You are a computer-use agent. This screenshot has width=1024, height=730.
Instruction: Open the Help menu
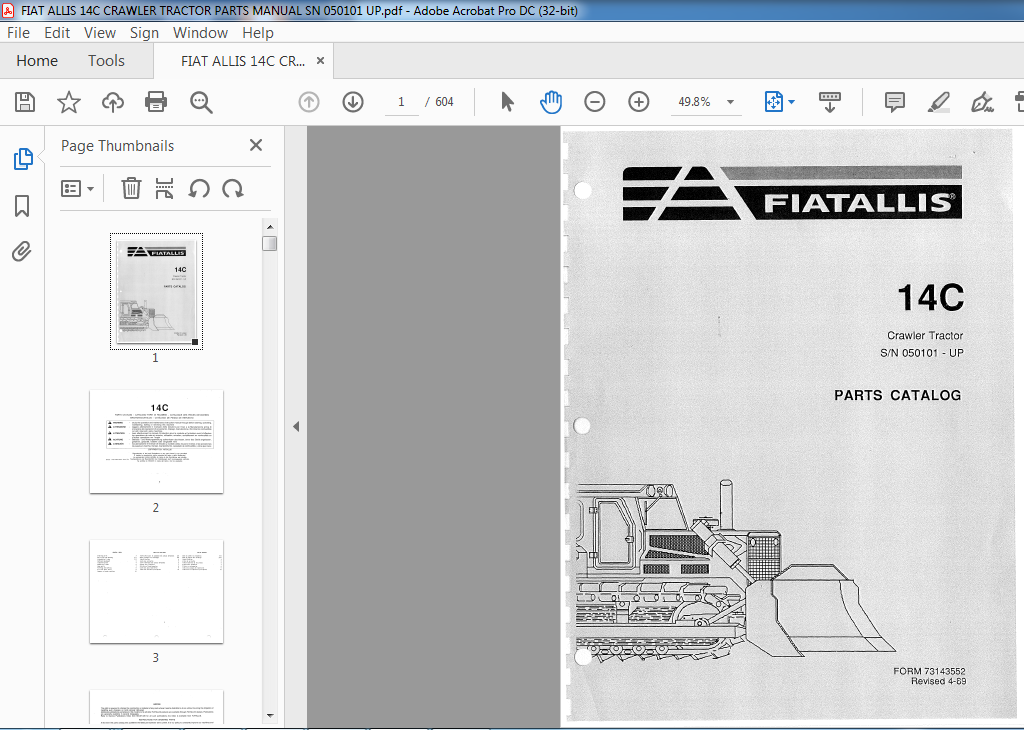tap(258, 33)
